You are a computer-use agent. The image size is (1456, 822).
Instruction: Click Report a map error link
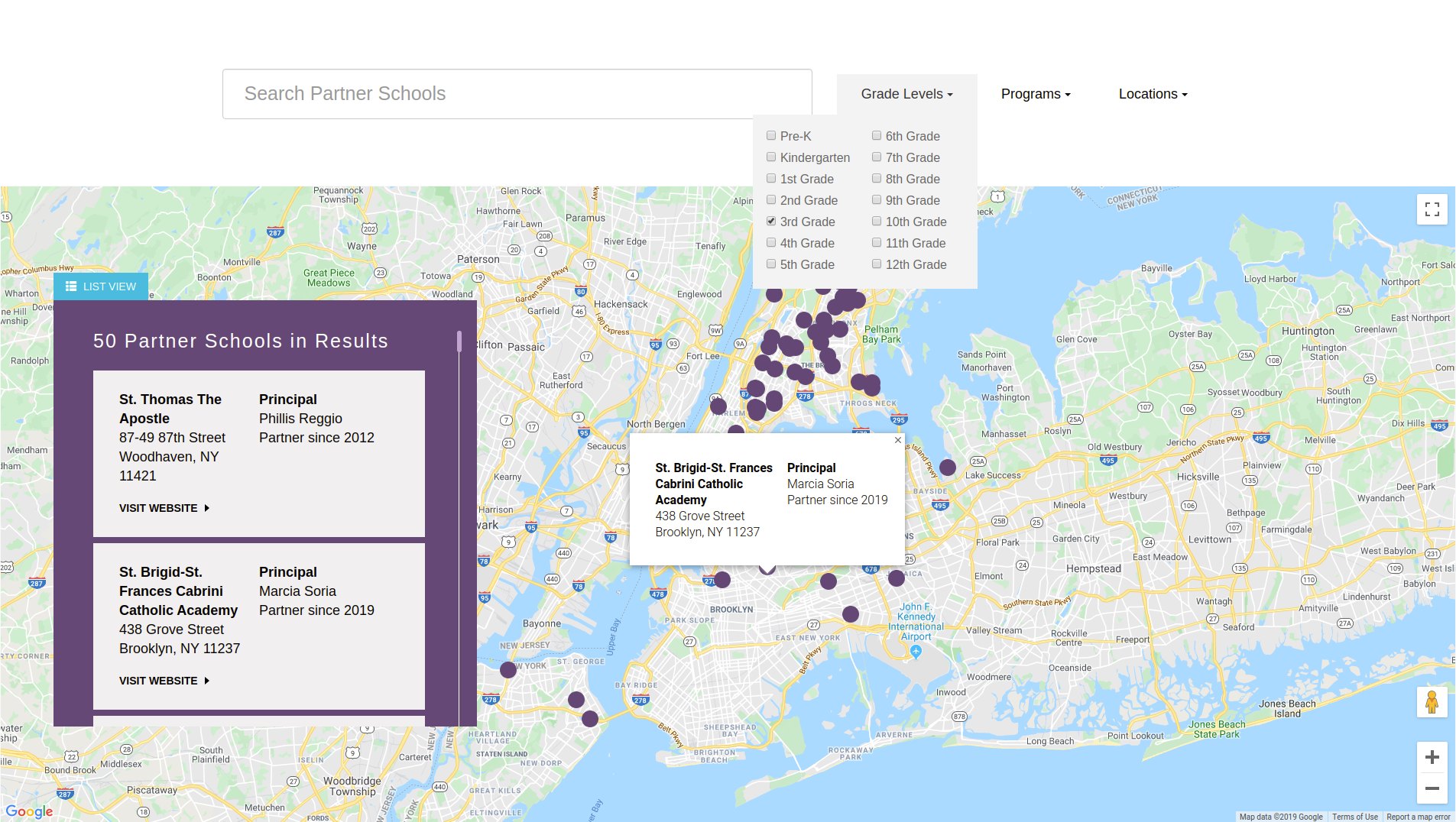(1418, 817)
